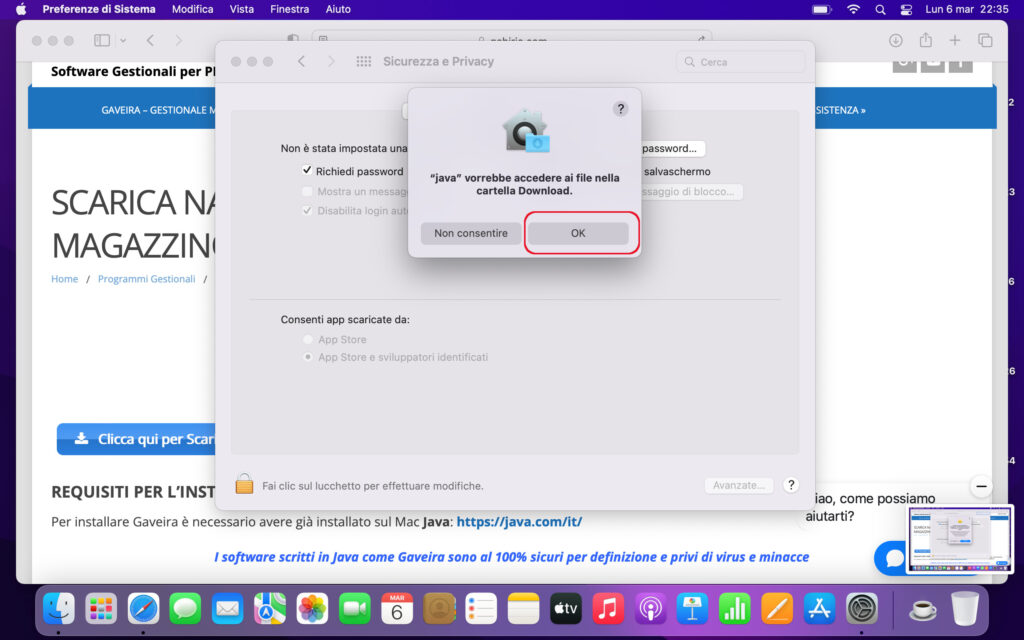Open the screenshot preview thumbnail
1024x640 pixels.
(960, 539)
